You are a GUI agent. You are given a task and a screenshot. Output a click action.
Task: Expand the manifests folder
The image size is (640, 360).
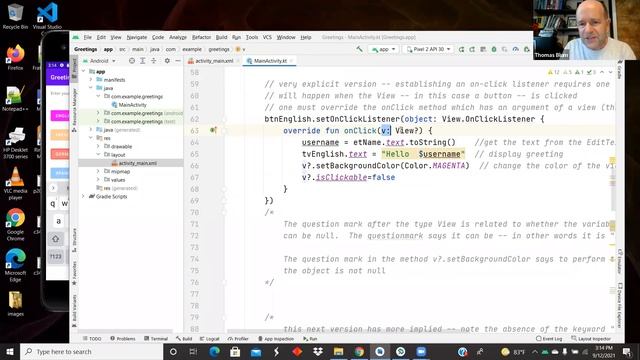coord(91,80)
